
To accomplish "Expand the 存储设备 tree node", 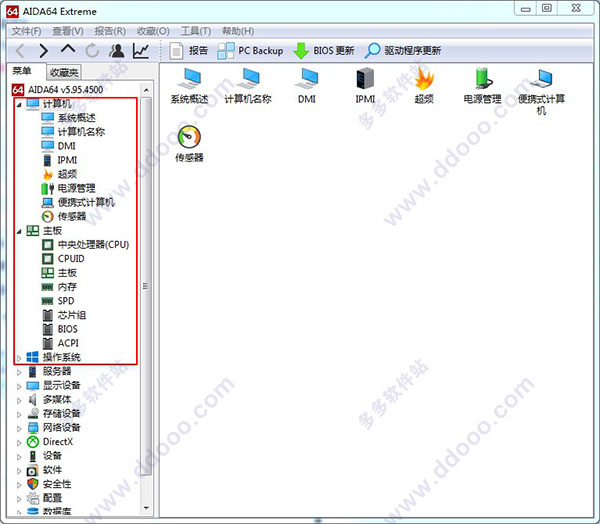I will (x=19, y=415).
